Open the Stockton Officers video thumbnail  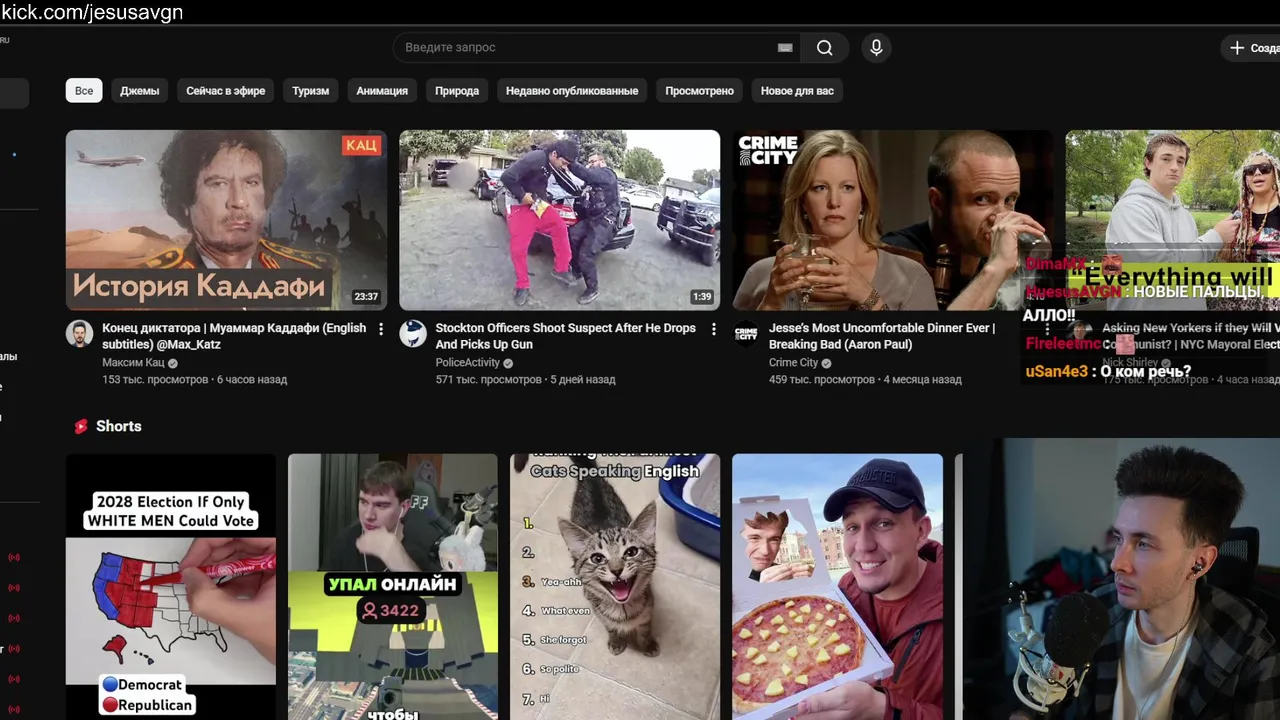point(560,220)
